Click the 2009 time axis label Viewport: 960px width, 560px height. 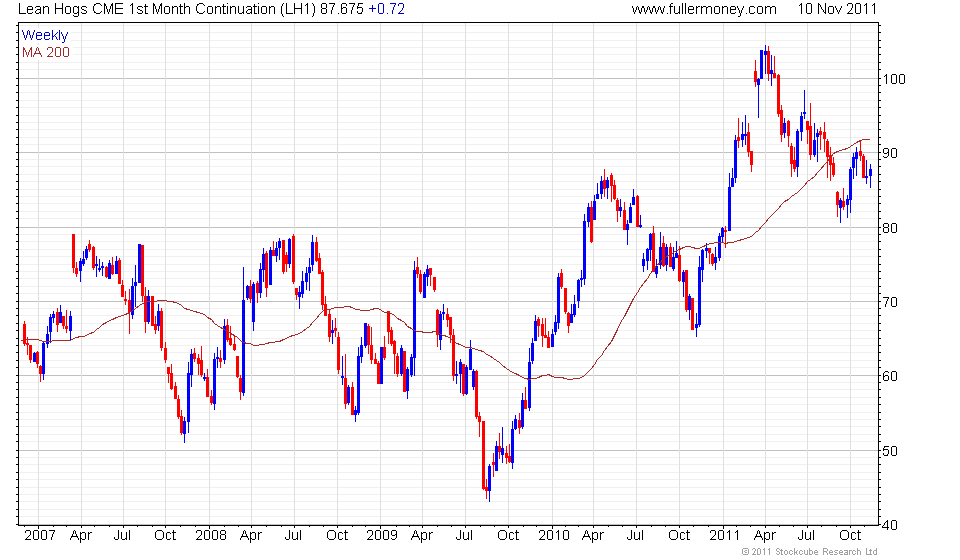tap(382, 536)
